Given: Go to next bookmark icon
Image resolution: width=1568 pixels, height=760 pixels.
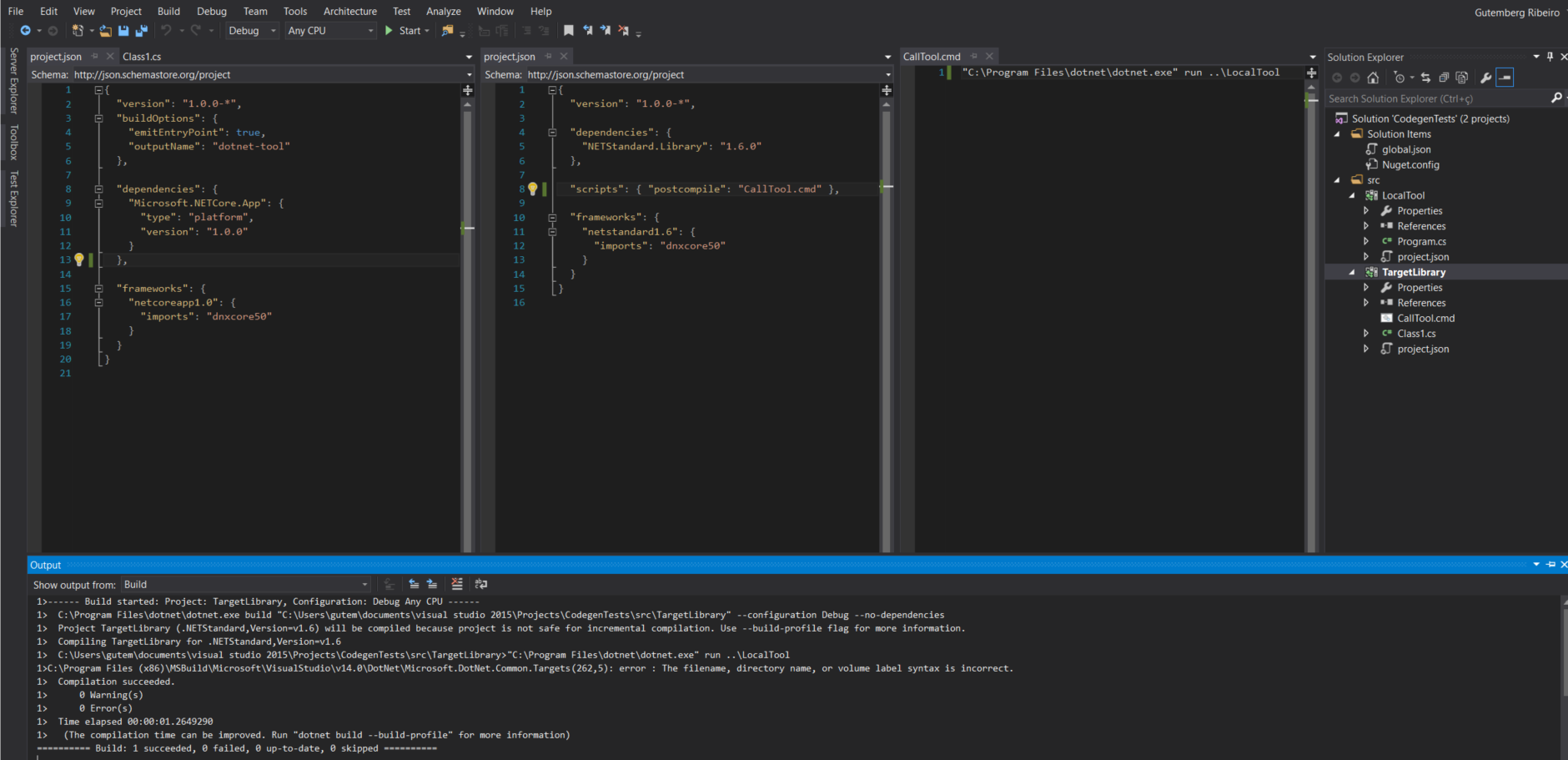Looking at the screenshot, I should click(x=605, y=31).
